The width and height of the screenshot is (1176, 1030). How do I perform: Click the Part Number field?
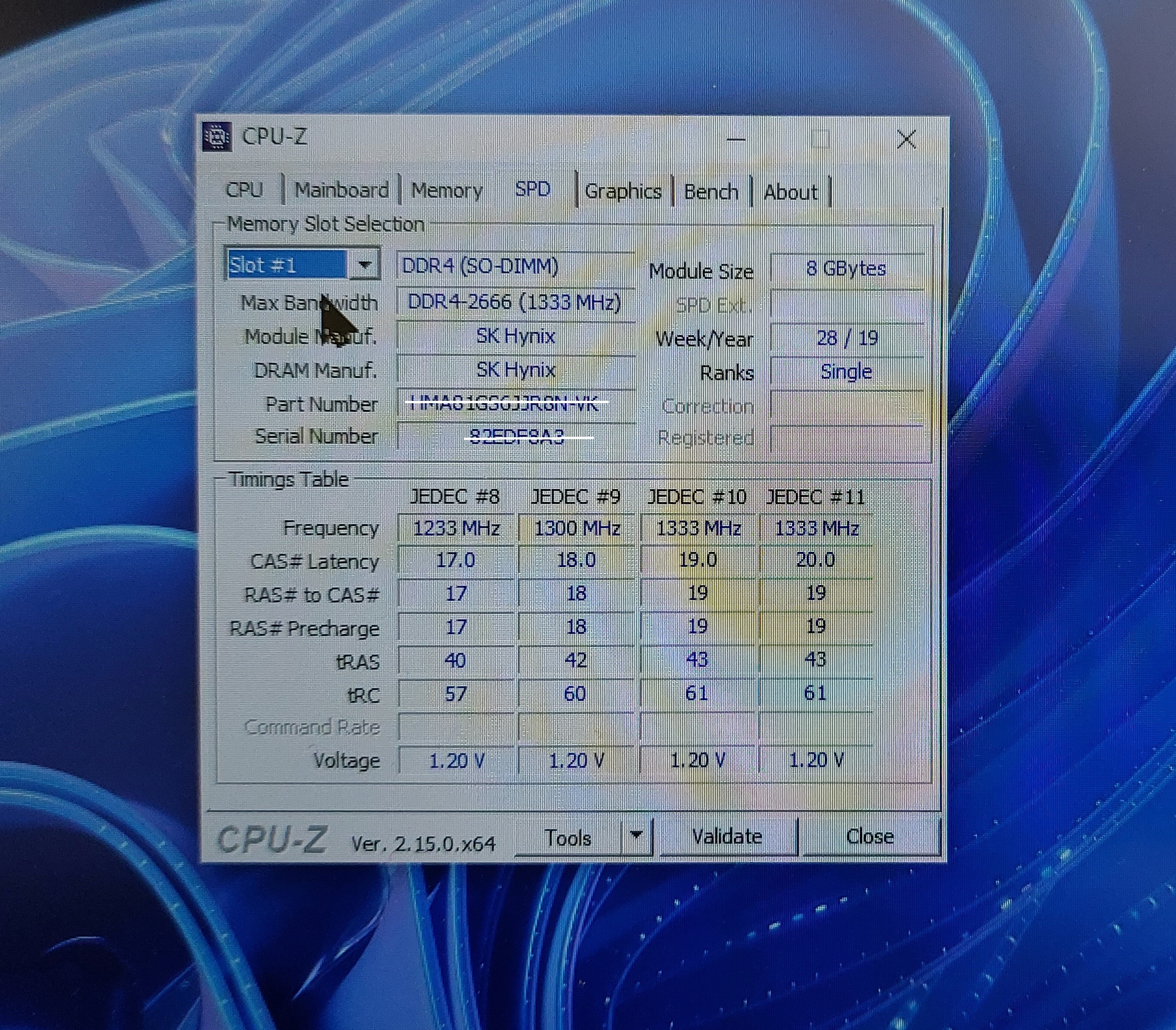point(515,404)
